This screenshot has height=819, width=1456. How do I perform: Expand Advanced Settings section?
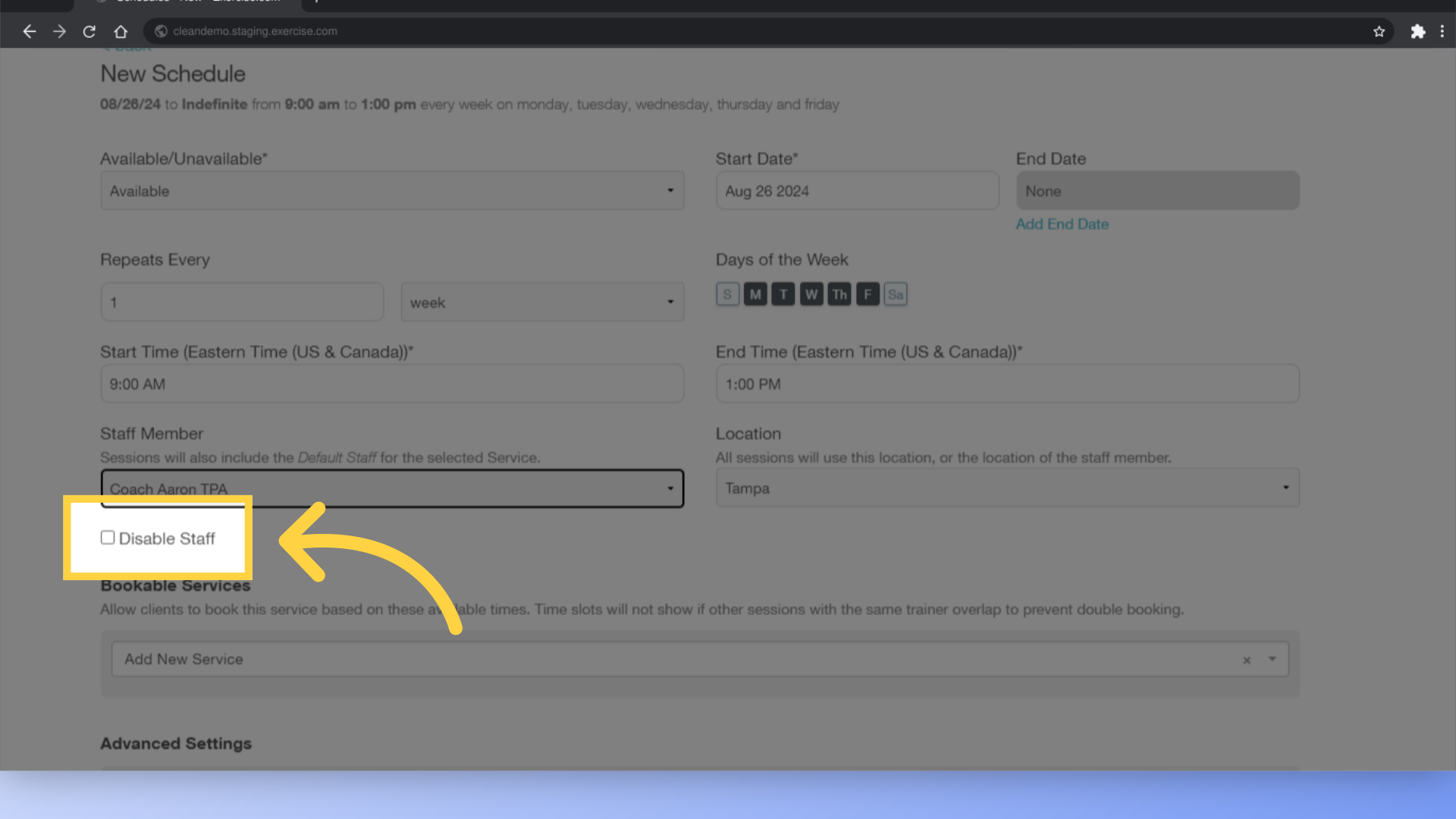175,743
